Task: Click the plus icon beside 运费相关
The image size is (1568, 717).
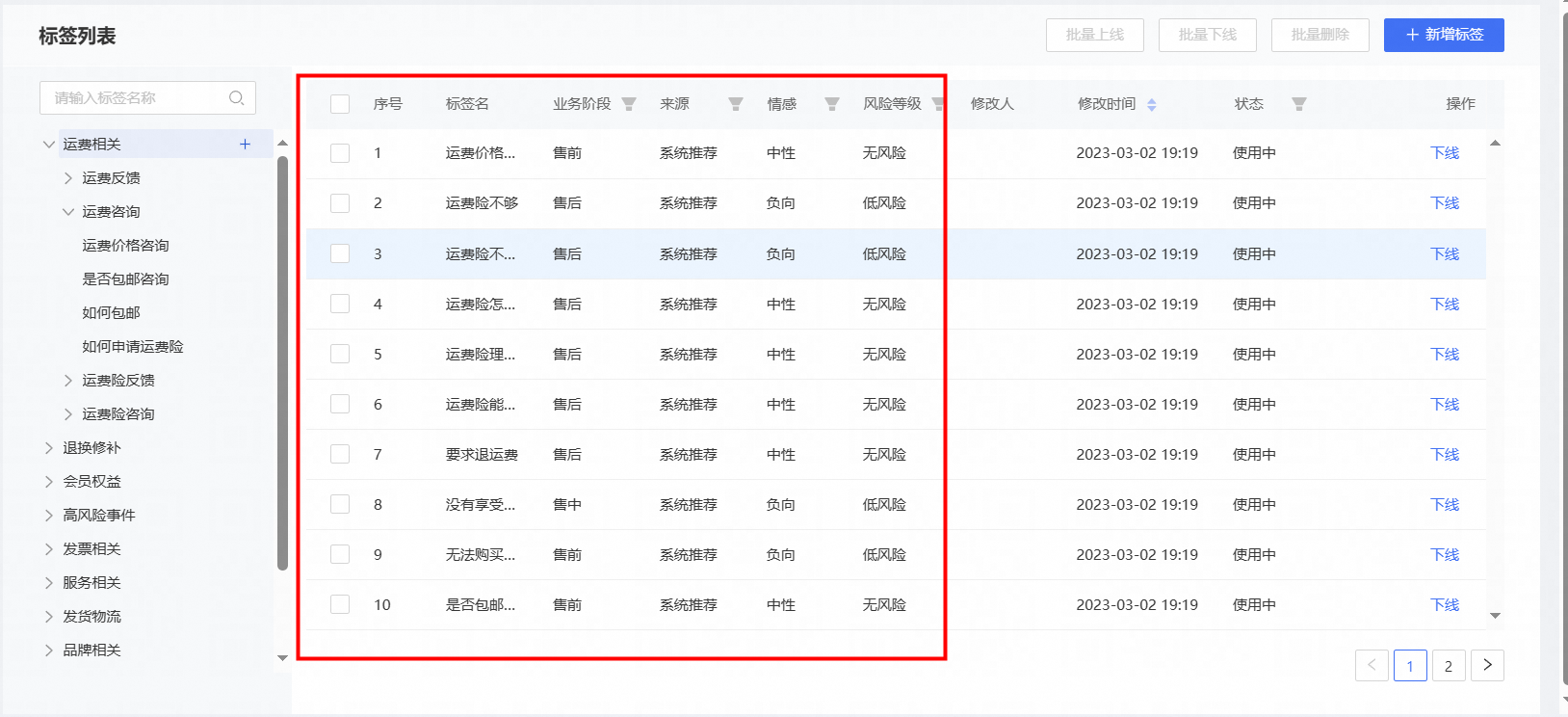Action: [x=245, y=144]
